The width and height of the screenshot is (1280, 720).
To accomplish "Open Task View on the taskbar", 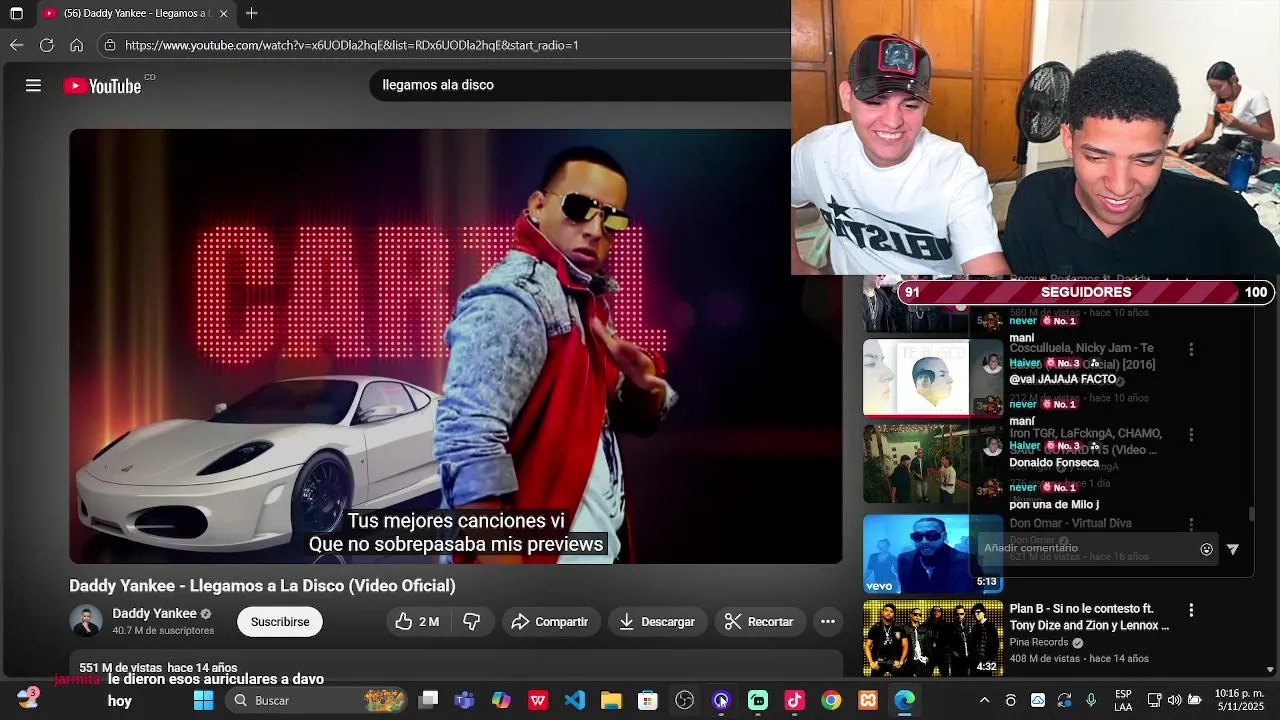I will (x=428, y=701).
